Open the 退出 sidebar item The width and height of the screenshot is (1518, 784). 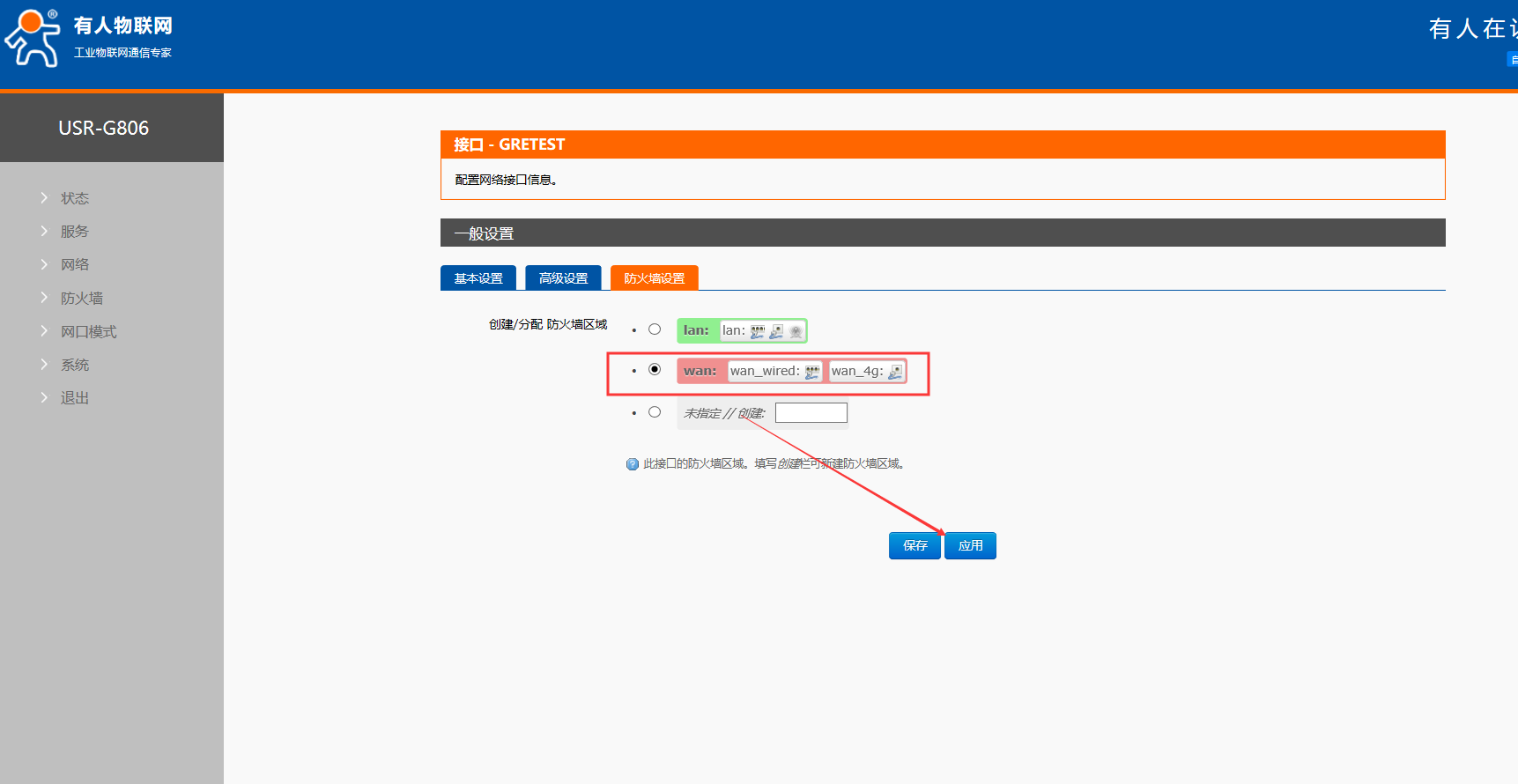[75, 398]
